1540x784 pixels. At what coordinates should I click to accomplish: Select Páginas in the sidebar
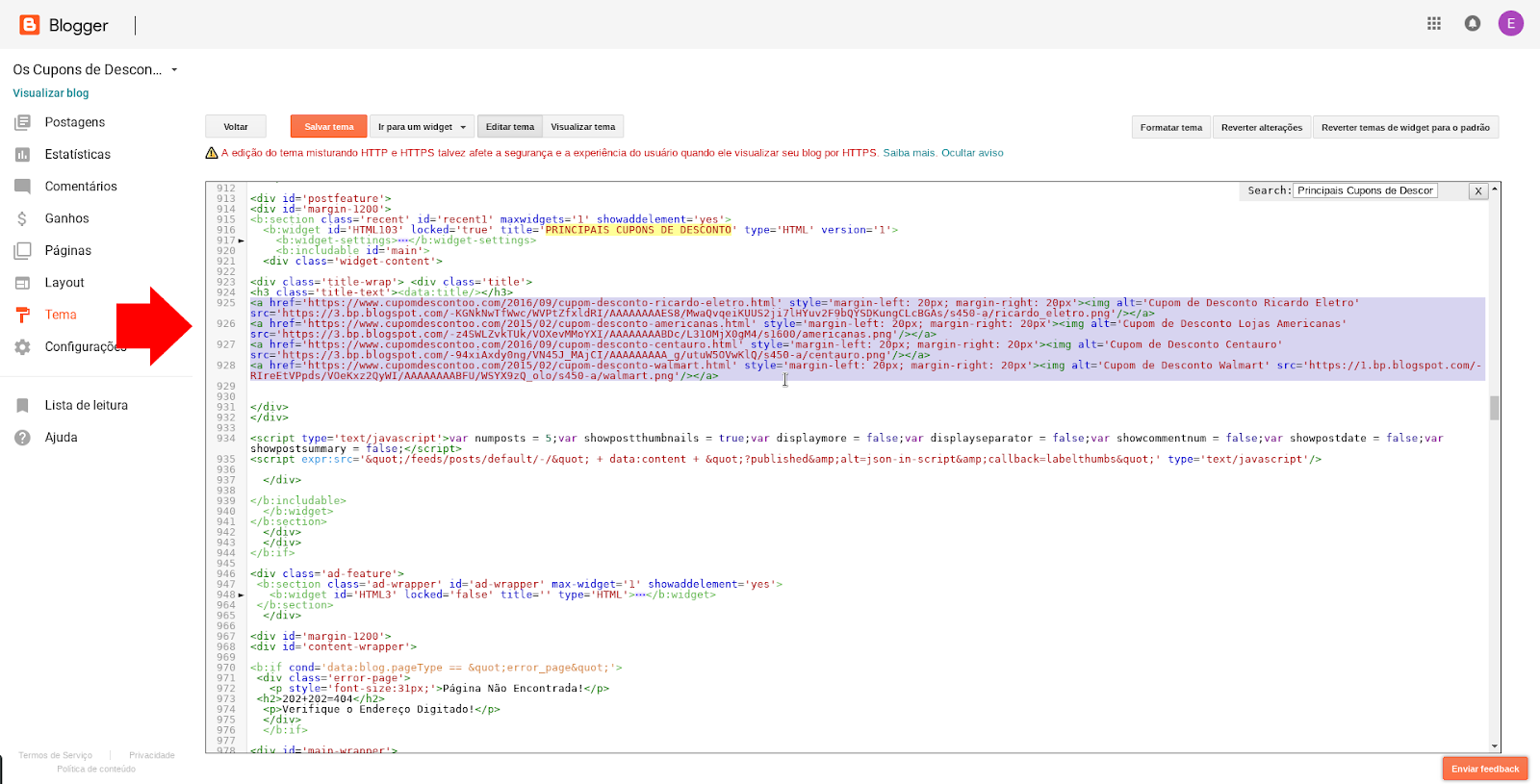click(x=68, y=250)
